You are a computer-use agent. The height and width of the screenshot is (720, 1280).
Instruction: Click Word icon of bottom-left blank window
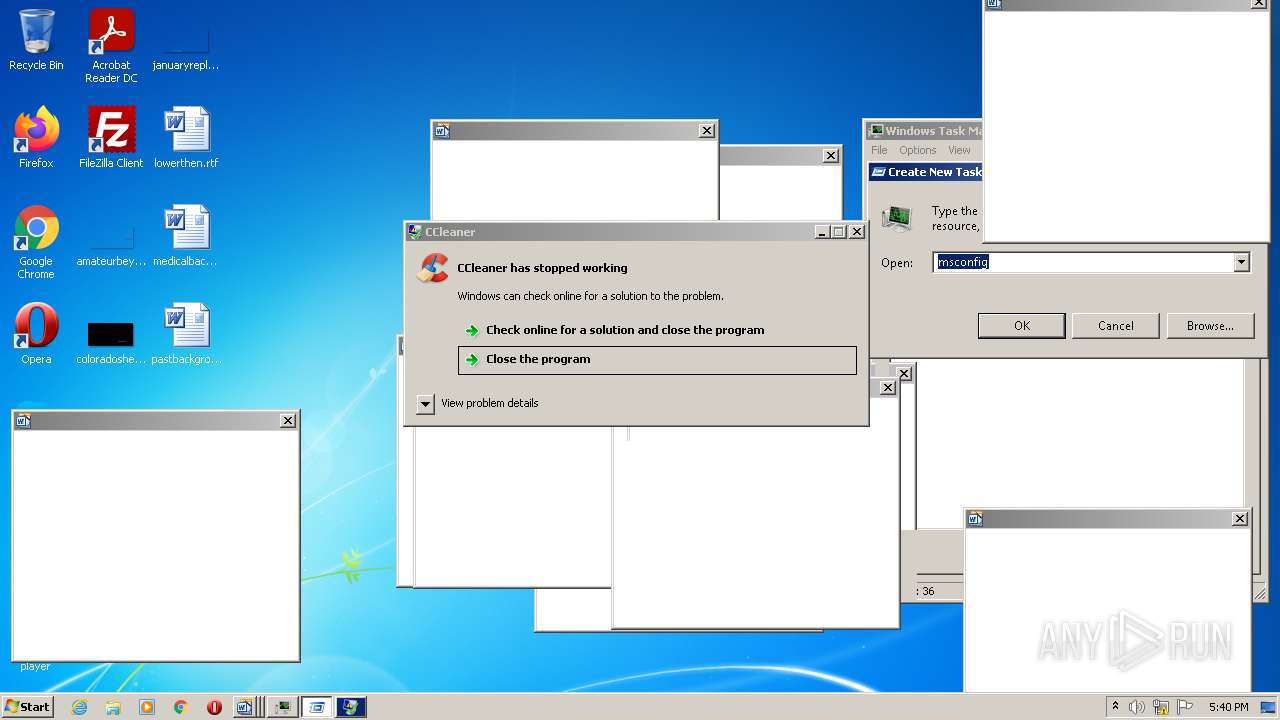coord(23,421)
